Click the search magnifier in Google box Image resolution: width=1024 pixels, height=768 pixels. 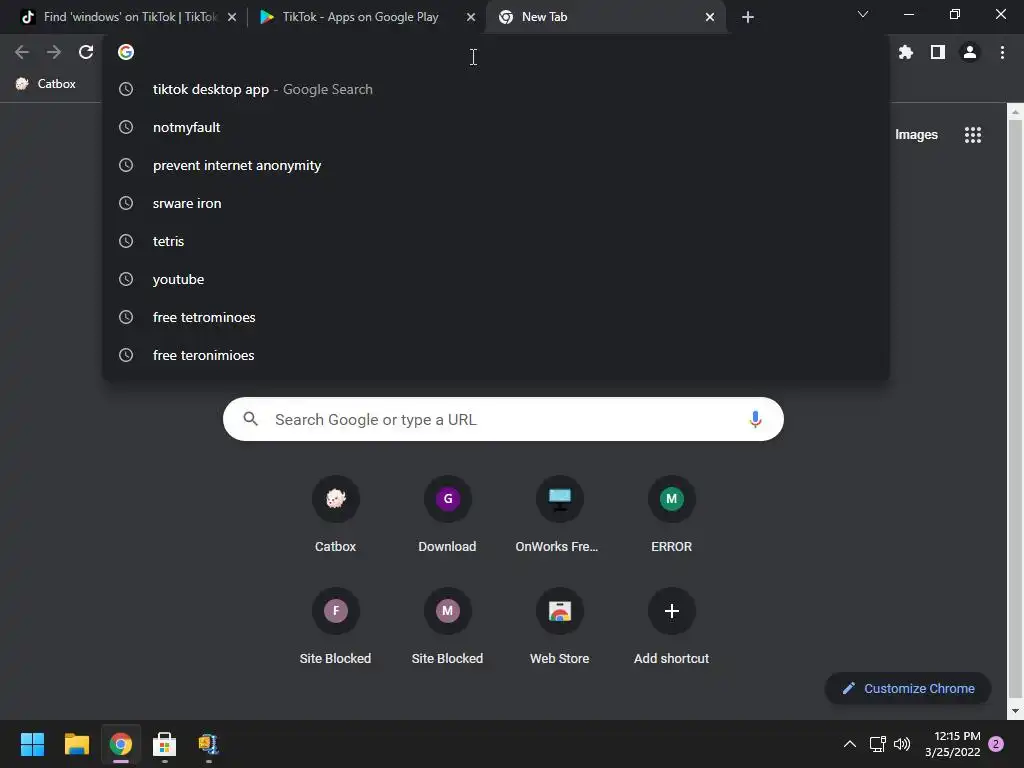point(251,419)
